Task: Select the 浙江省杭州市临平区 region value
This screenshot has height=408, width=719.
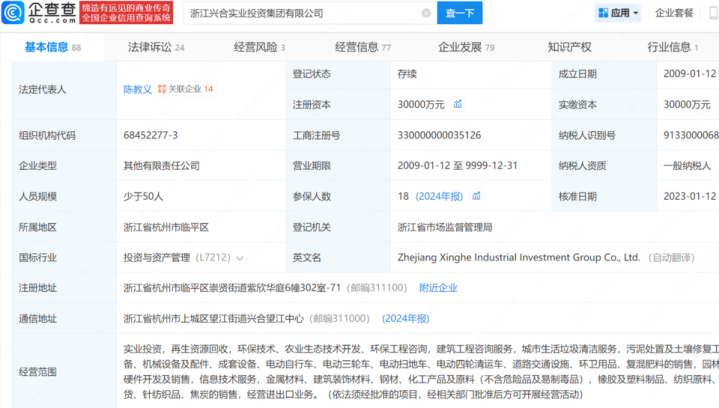Action: 166,227
